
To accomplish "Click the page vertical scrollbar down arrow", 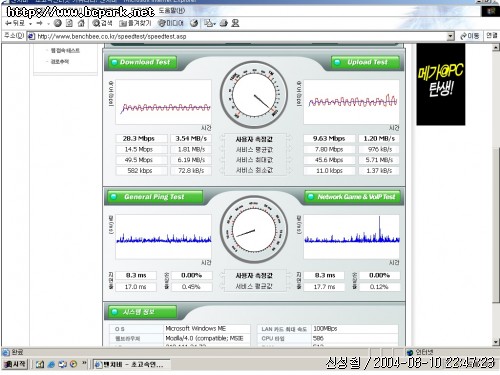I will coord(496,342).
